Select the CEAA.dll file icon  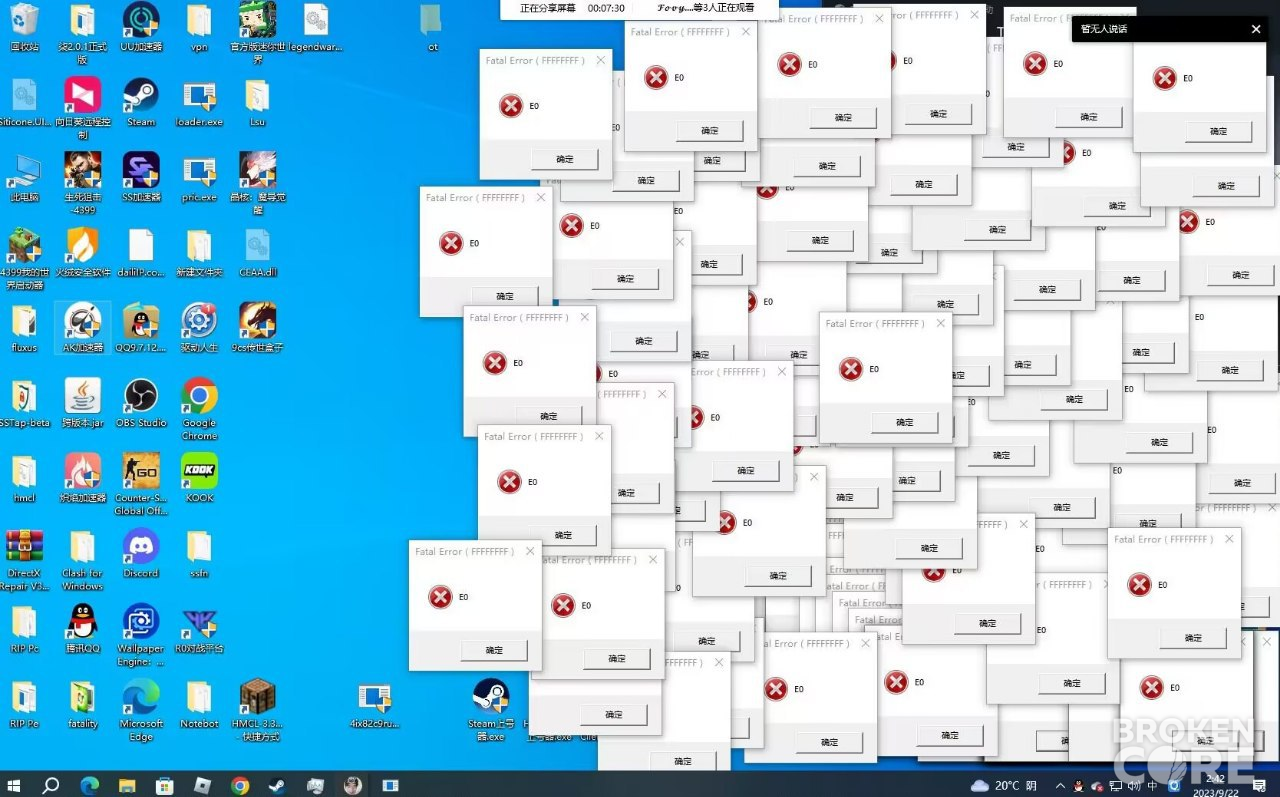[258, 253]
